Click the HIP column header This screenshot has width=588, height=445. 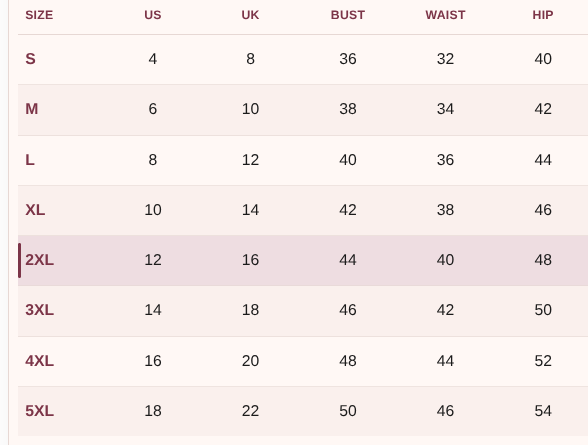click(543, 15)
